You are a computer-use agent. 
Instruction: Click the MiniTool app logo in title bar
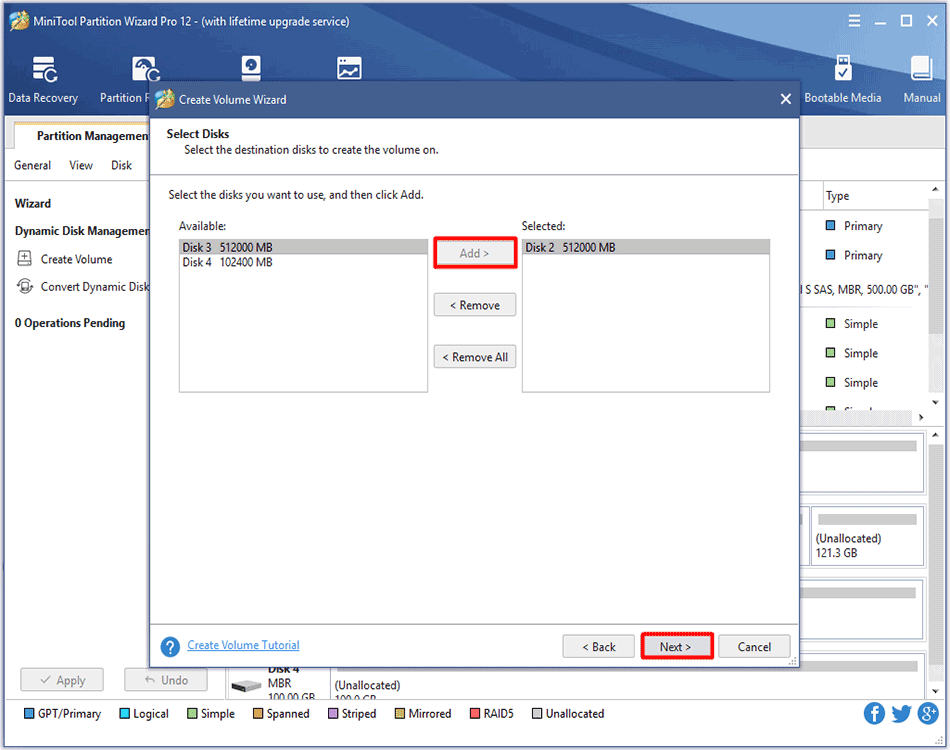19,21
